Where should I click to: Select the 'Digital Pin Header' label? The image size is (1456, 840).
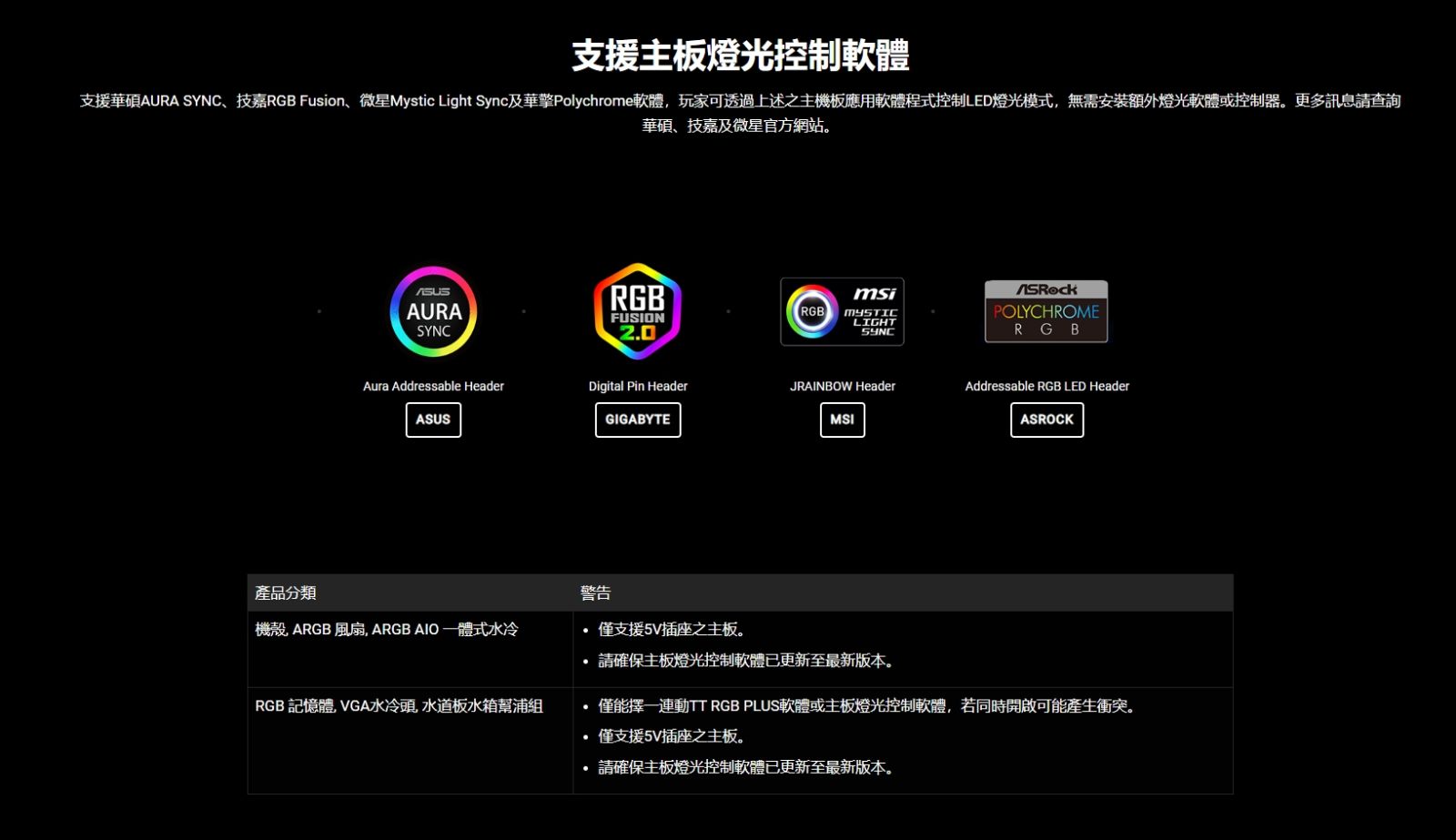638,386
